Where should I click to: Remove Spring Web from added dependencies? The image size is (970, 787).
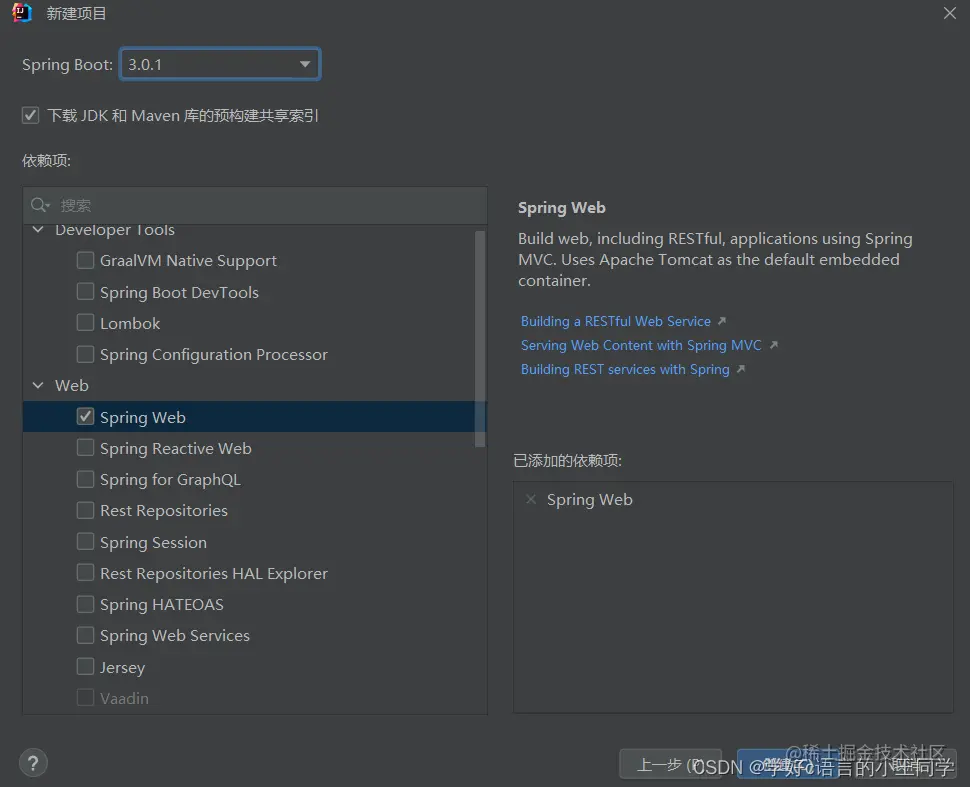click(531, 499)
